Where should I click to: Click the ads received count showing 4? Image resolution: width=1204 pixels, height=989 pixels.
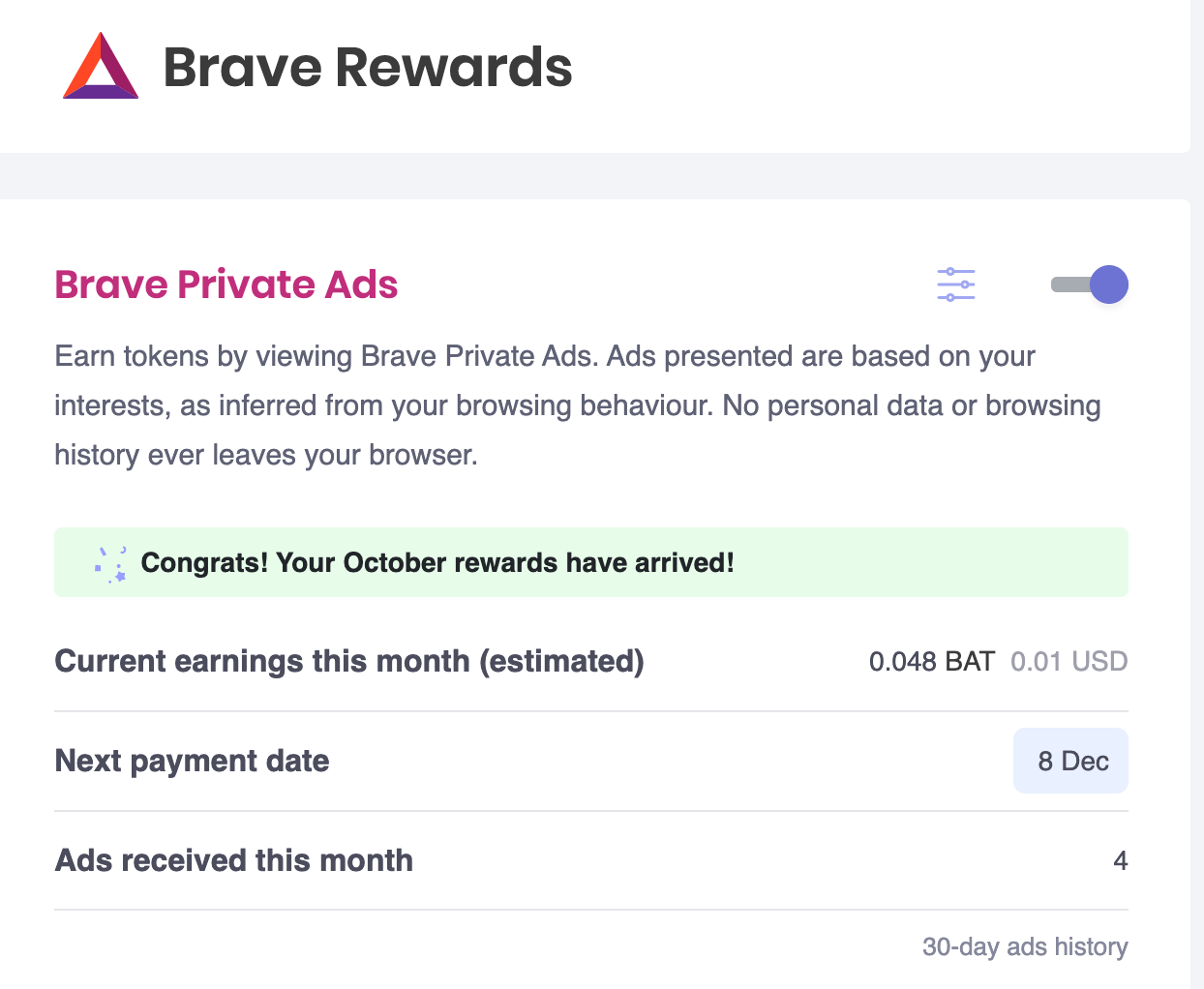(x=1122, y=860)
